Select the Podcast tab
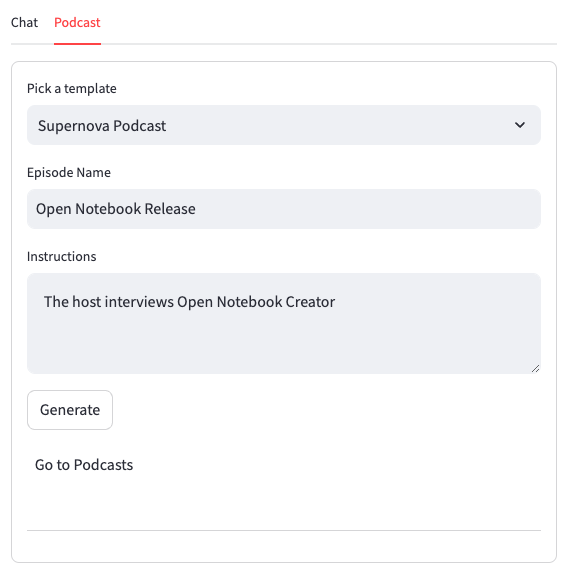567x570 pixels. [77, 23]
